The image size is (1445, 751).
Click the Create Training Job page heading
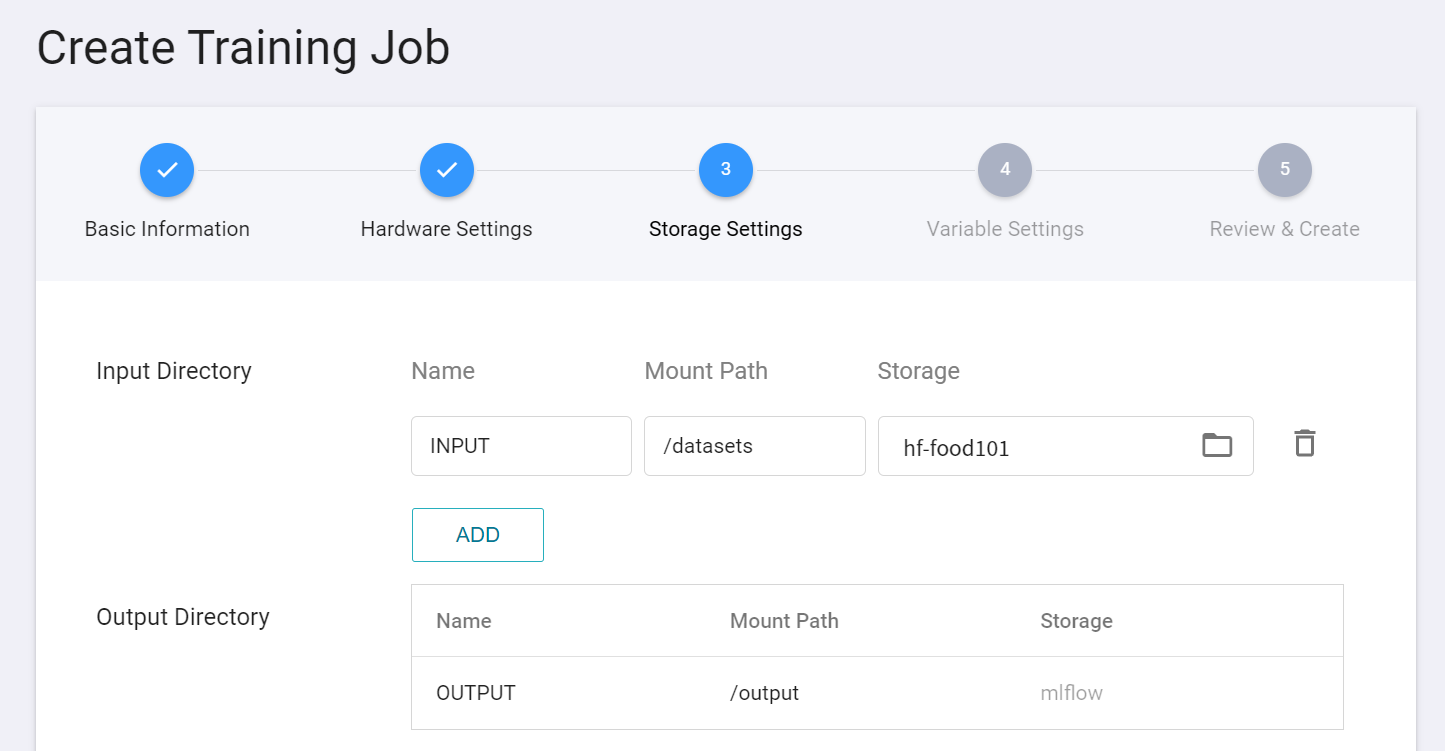[243, 48]
